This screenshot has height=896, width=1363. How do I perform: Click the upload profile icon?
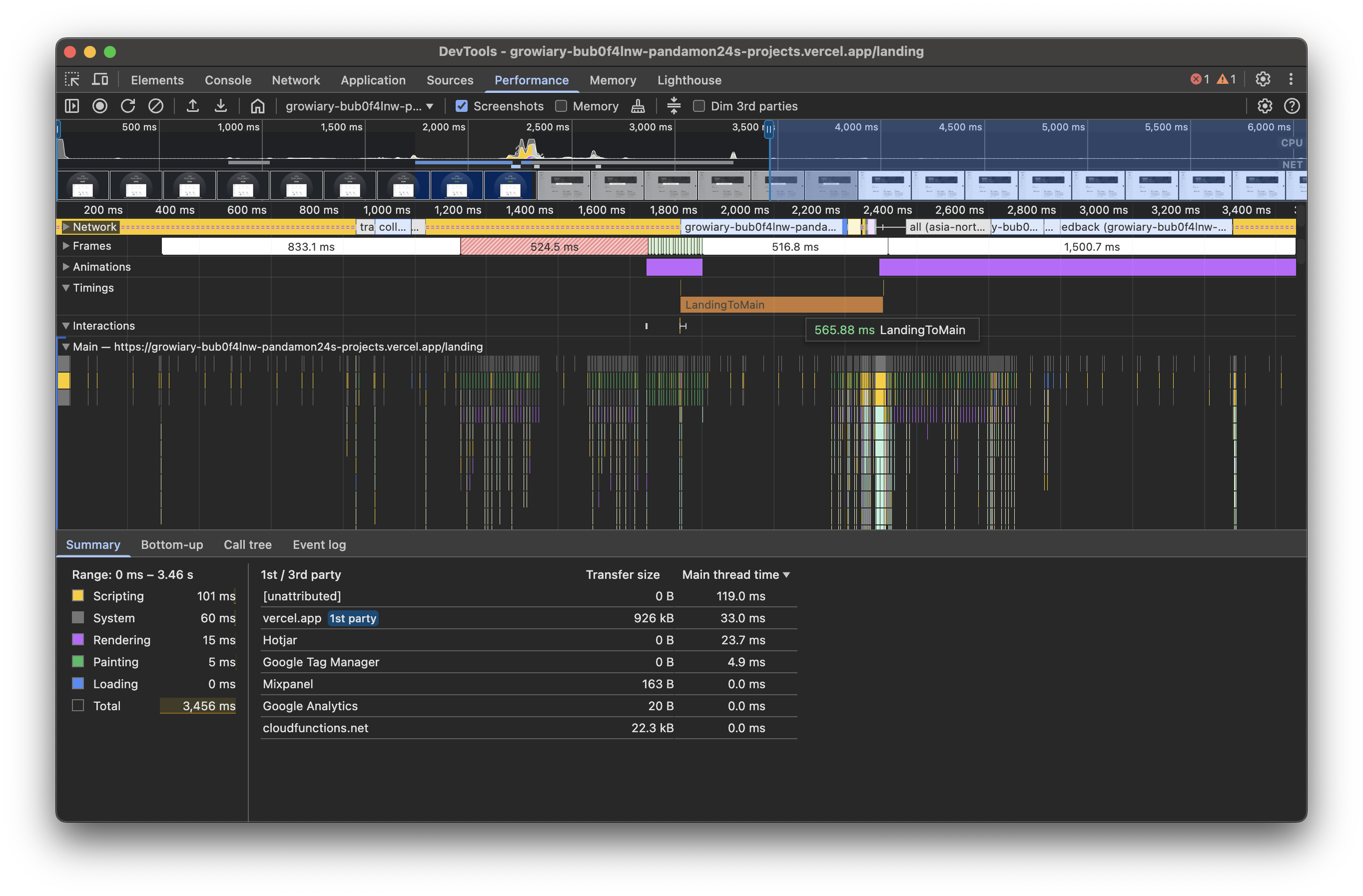(x=193, y=106)
